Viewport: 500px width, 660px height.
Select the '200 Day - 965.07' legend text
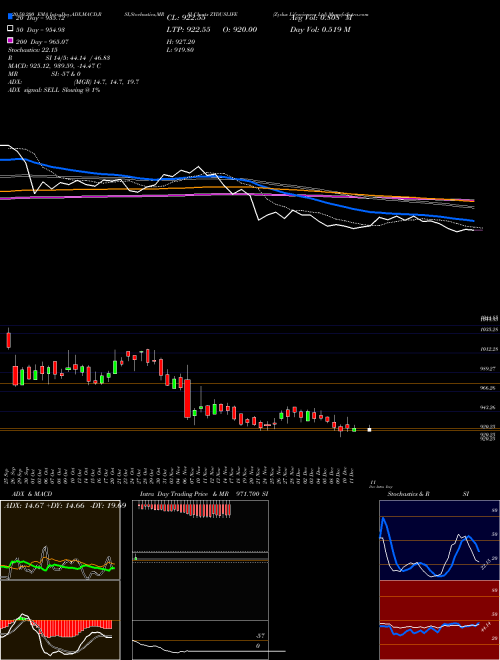coord(42,42)
